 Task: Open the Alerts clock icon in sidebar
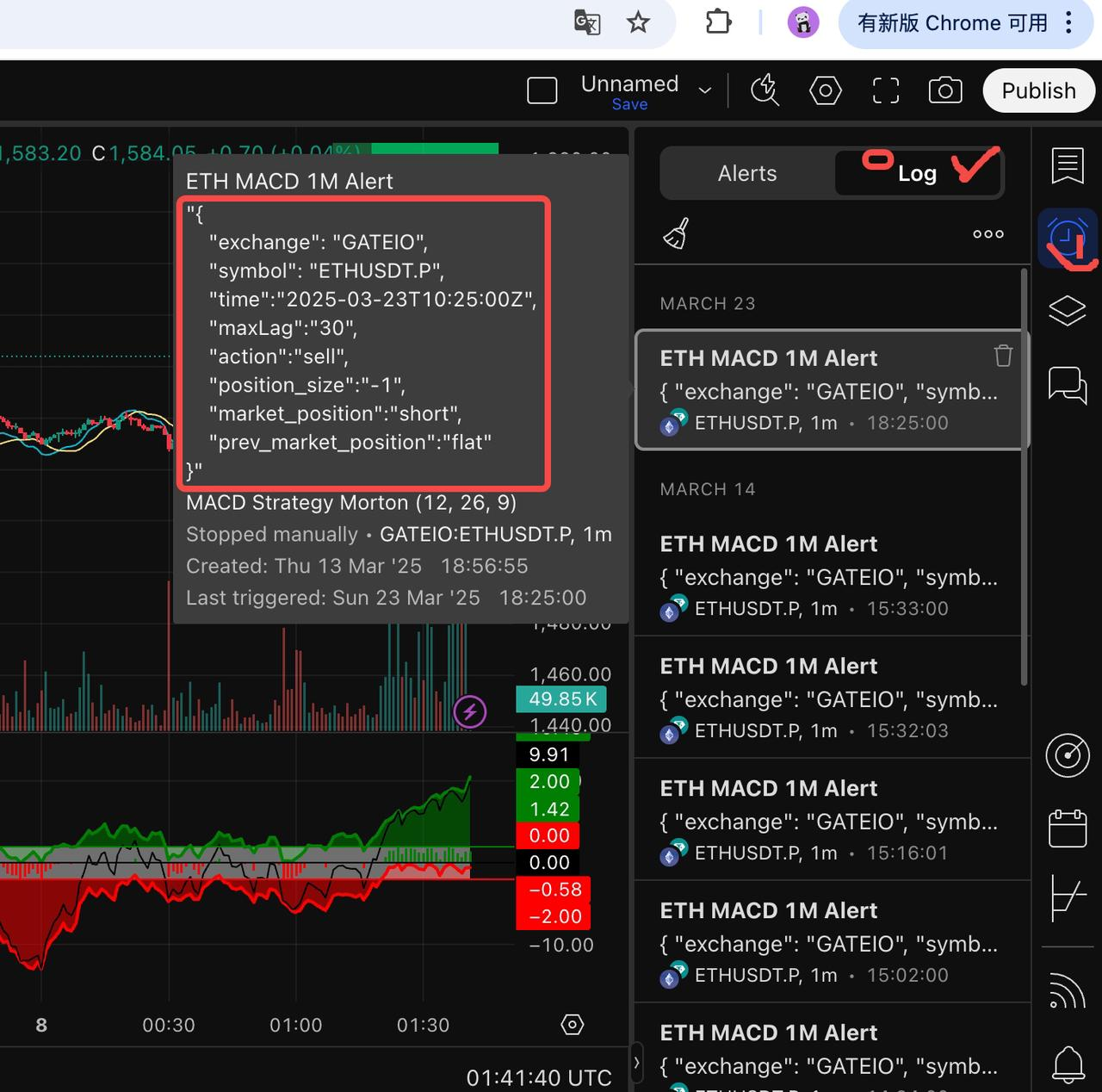1068,239
